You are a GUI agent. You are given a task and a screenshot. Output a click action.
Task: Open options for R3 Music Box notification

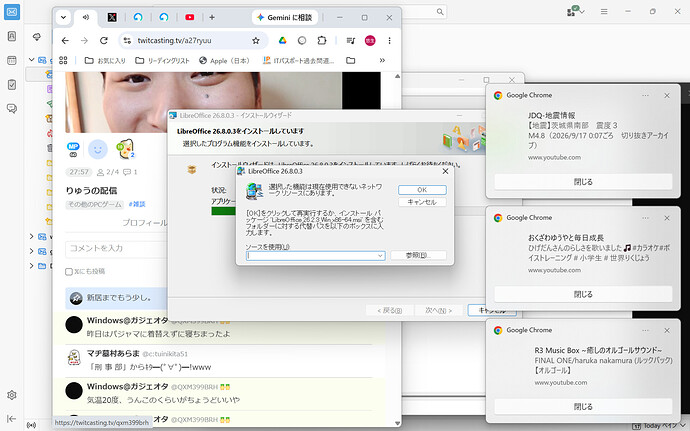click(645, 330)
